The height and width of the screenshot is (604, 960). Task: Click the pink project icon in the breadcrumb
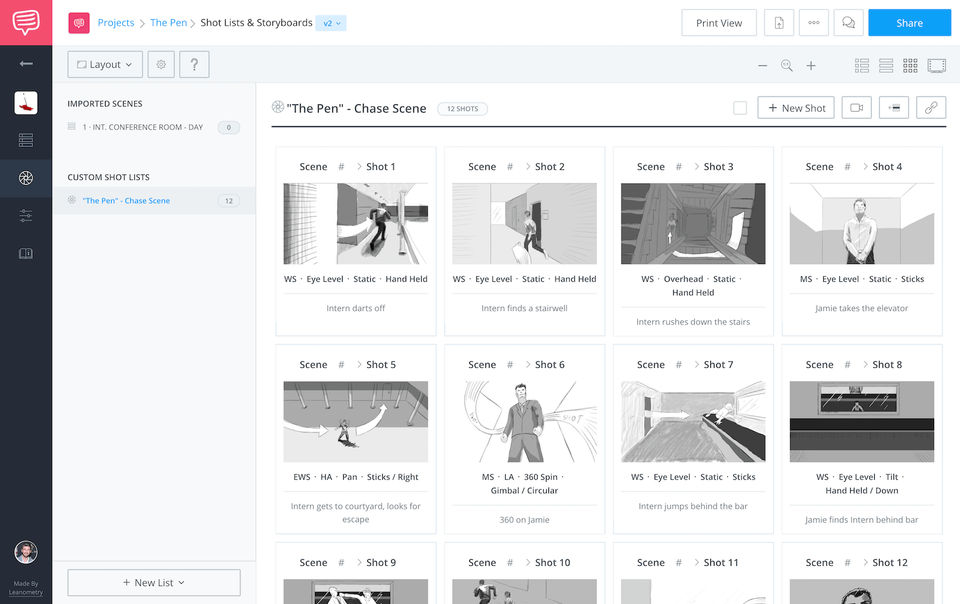tap(79, 23)
